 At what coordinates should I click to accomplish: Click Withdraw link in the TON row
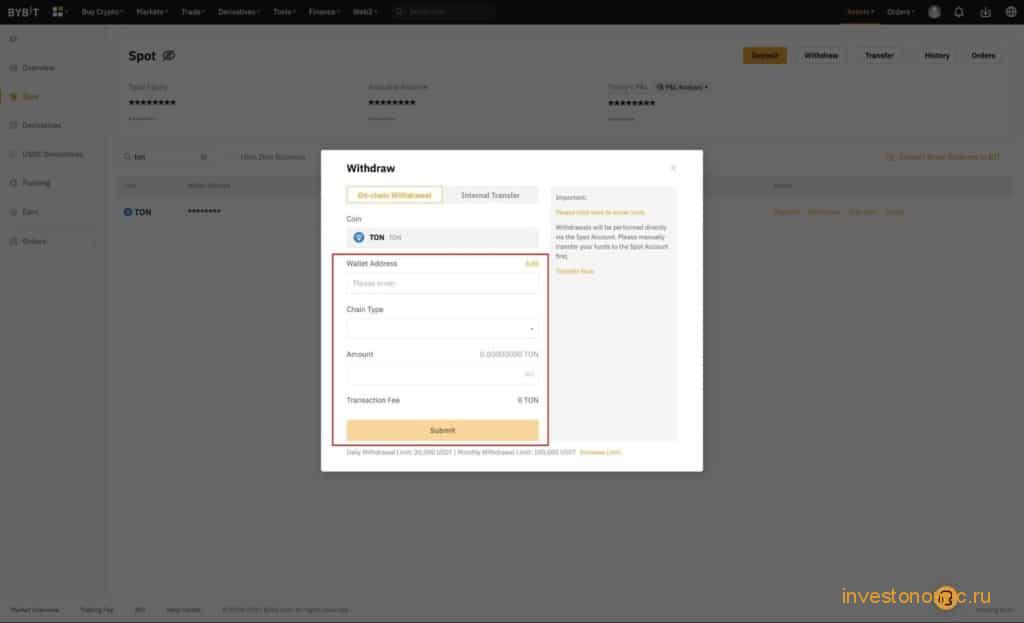pos(824,212)
